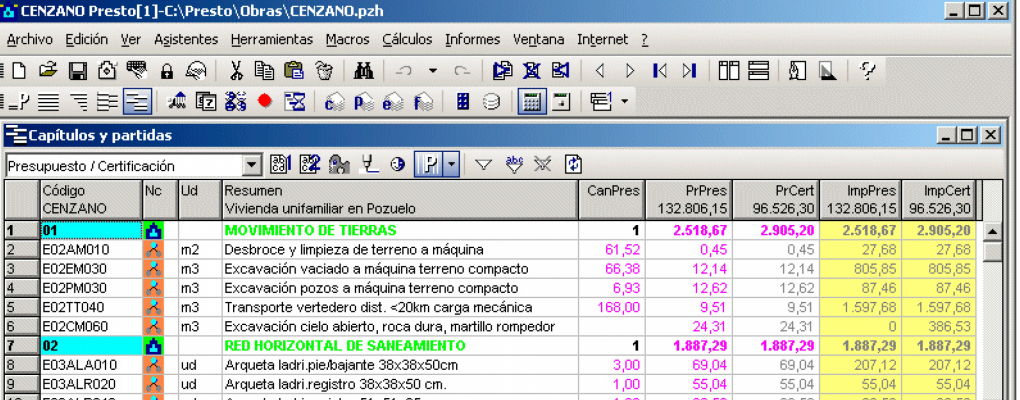Click scroll up arrow of table scrollbar
This screenshot has height=400, width=1020.
pos(993,232)
